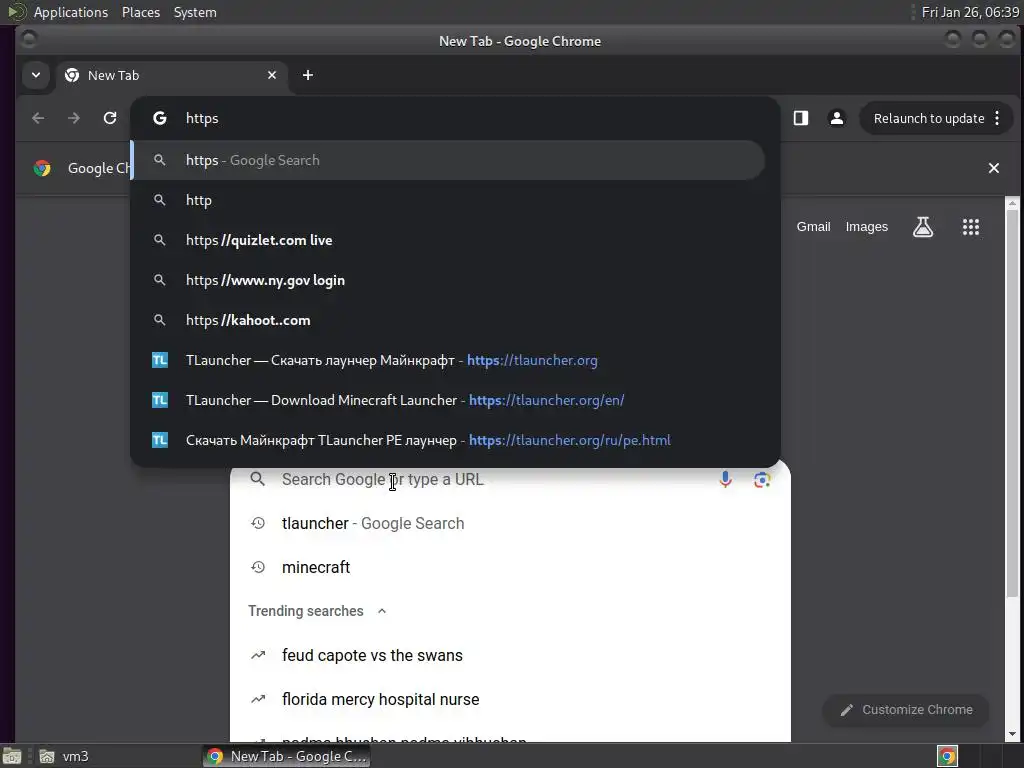Open the Gmail link
The width and height of the screenshot is (1024, 768).
813,227
